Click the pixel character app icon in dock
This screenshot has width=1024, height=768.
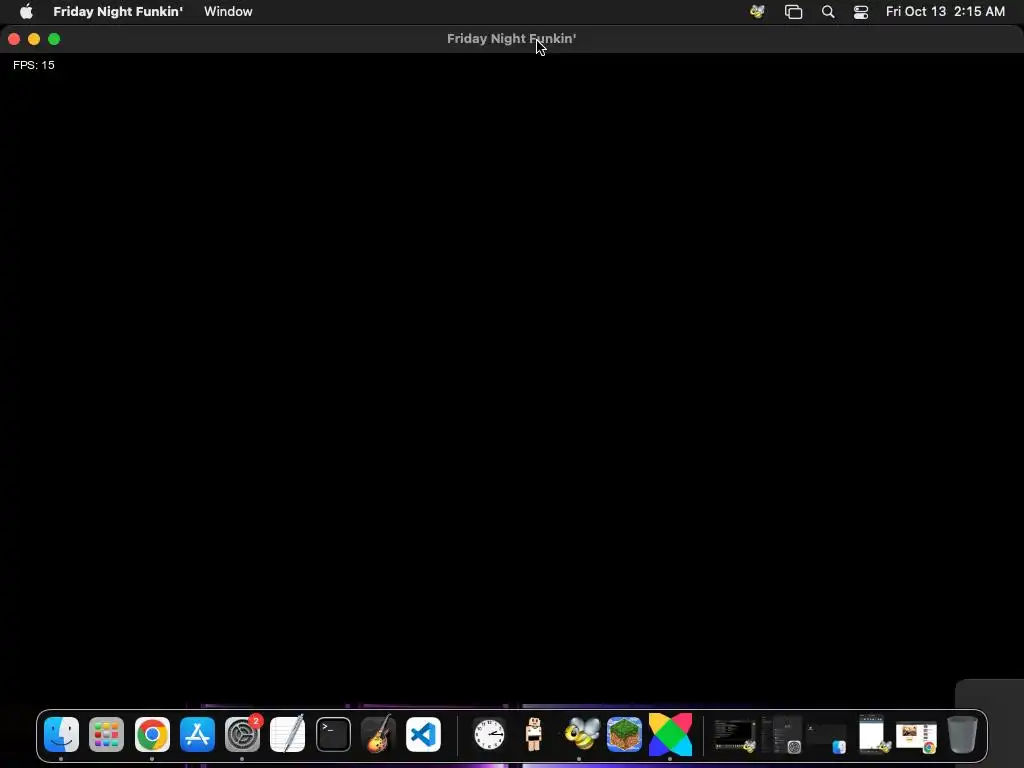(534, 734)
